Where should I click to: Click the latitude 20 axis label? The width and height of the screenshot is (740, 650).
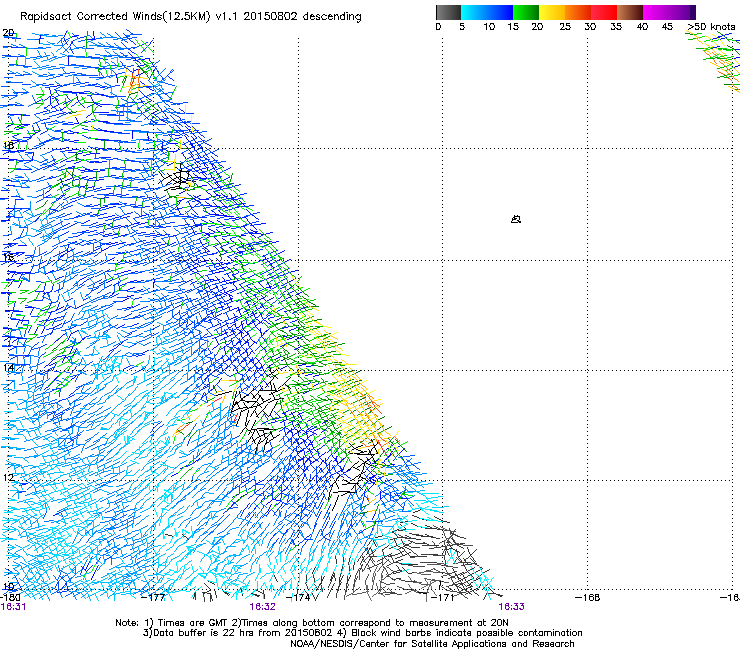tap(8, 33)
